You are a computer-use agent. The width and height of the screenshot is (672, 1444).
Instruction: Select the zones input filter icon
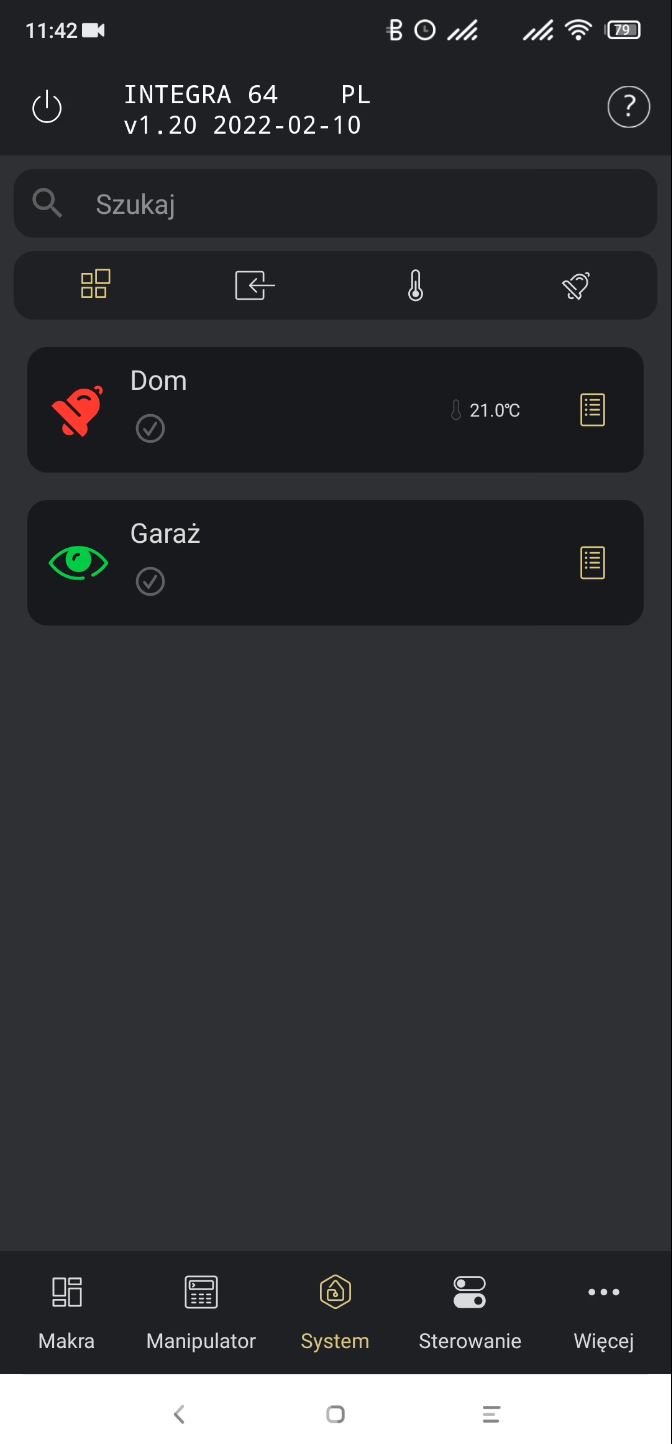click(255, 286)
